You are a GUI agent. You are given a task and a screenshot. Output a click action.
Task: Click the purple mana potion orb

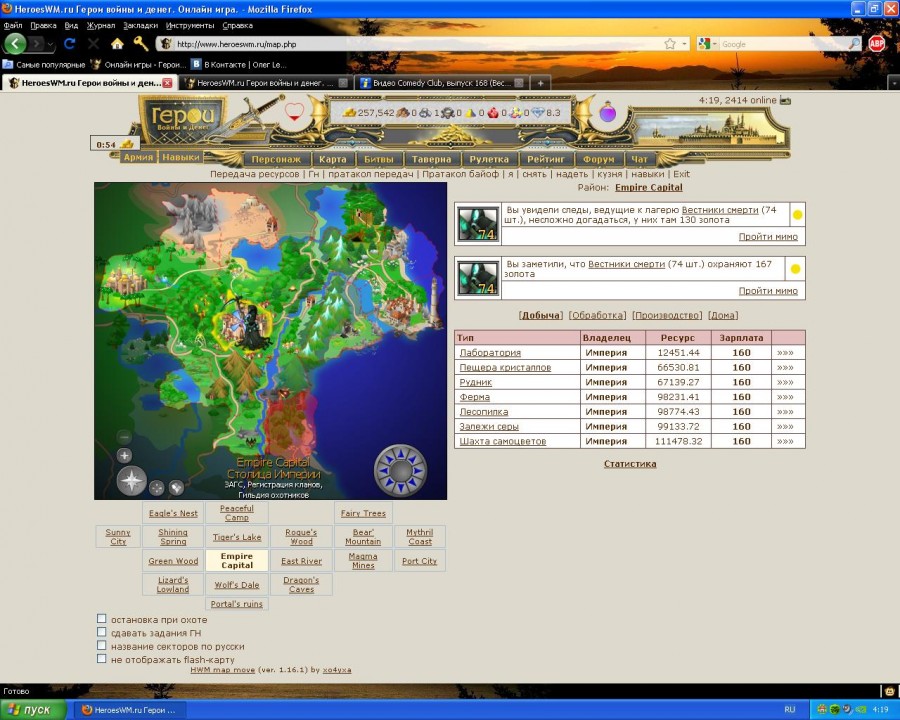pos(608,112)
